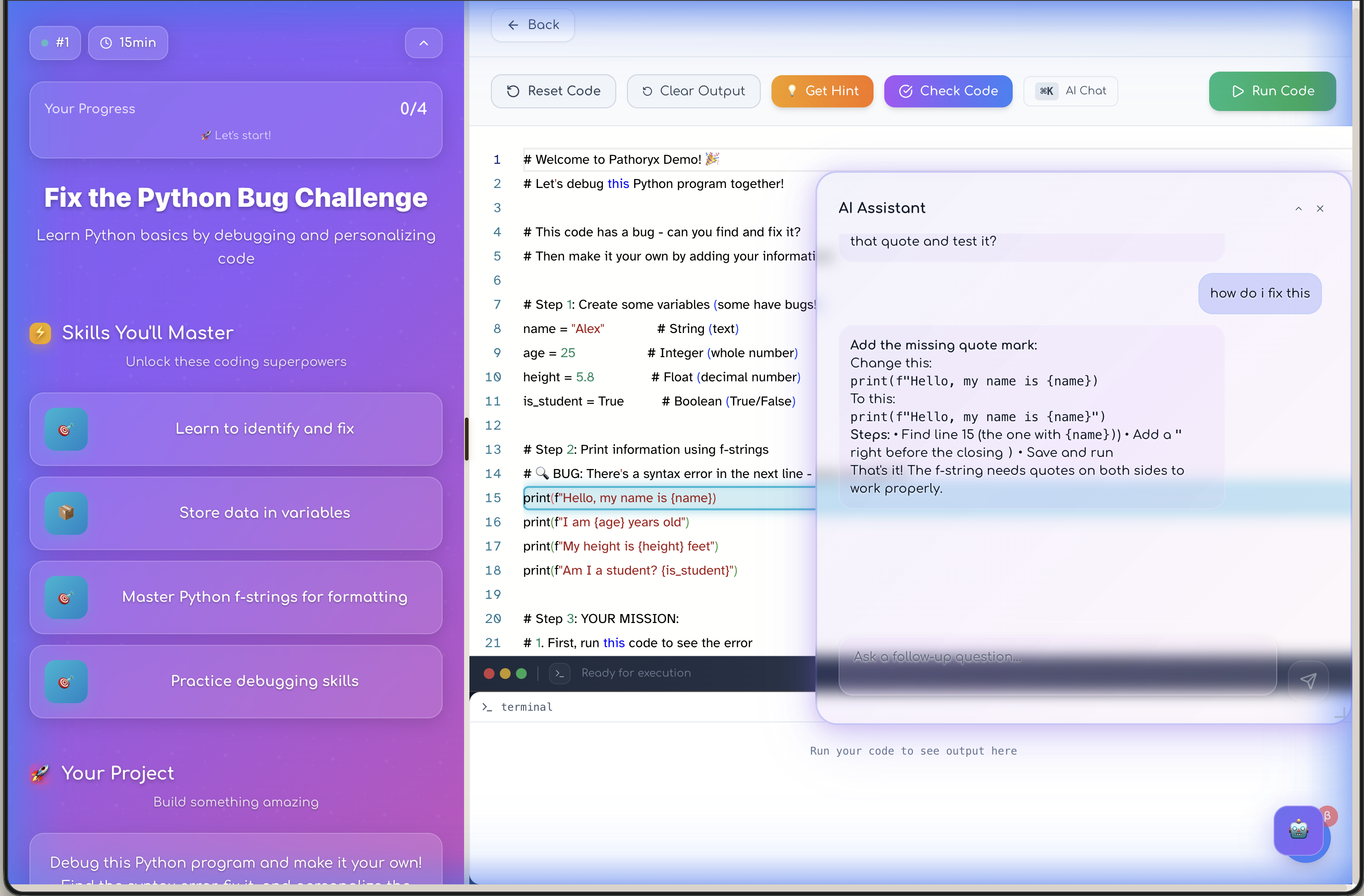Screen dimensions: 1364x896
Task: Click the red dot in terminal bar
Action: click(489, 673)
